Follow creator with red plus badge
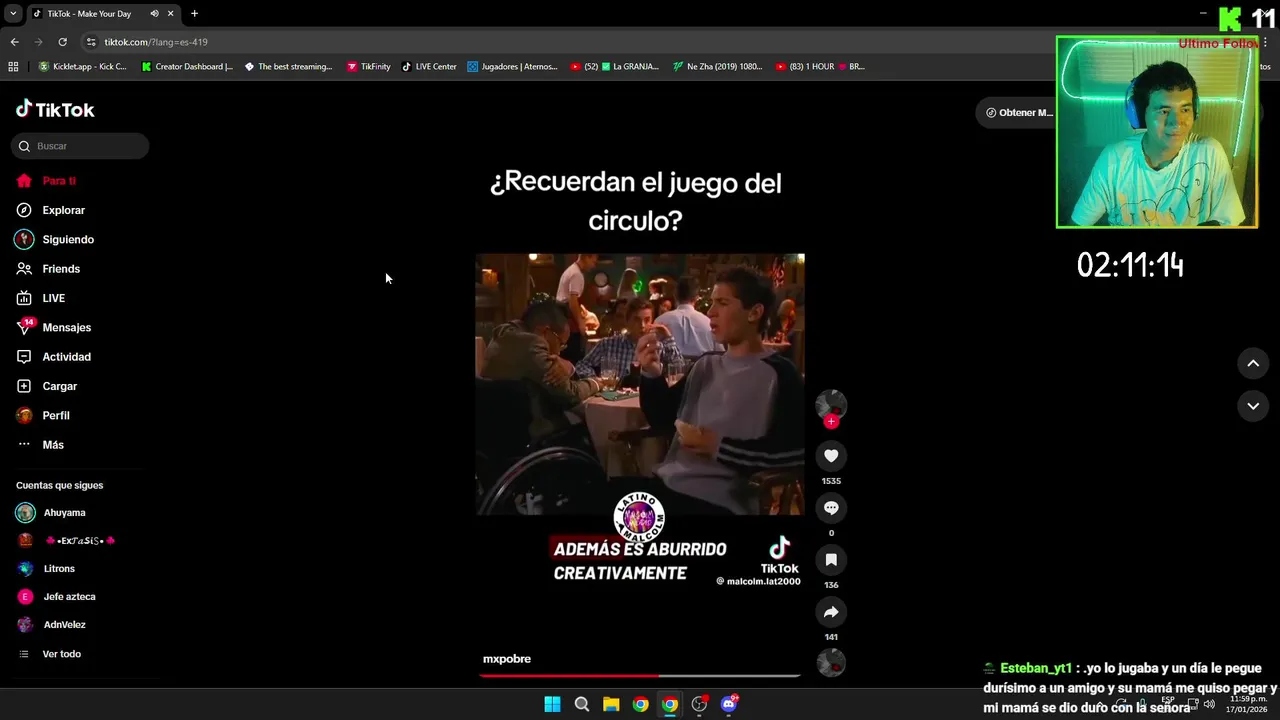The image size is (1280, 720). [831, 421]
